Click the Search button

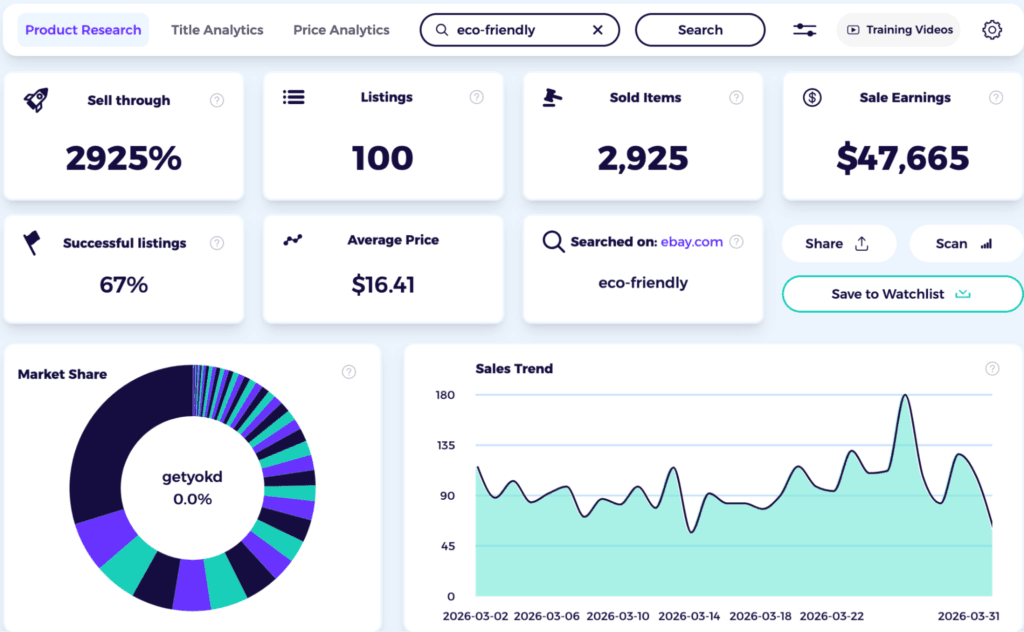[700, 29]
